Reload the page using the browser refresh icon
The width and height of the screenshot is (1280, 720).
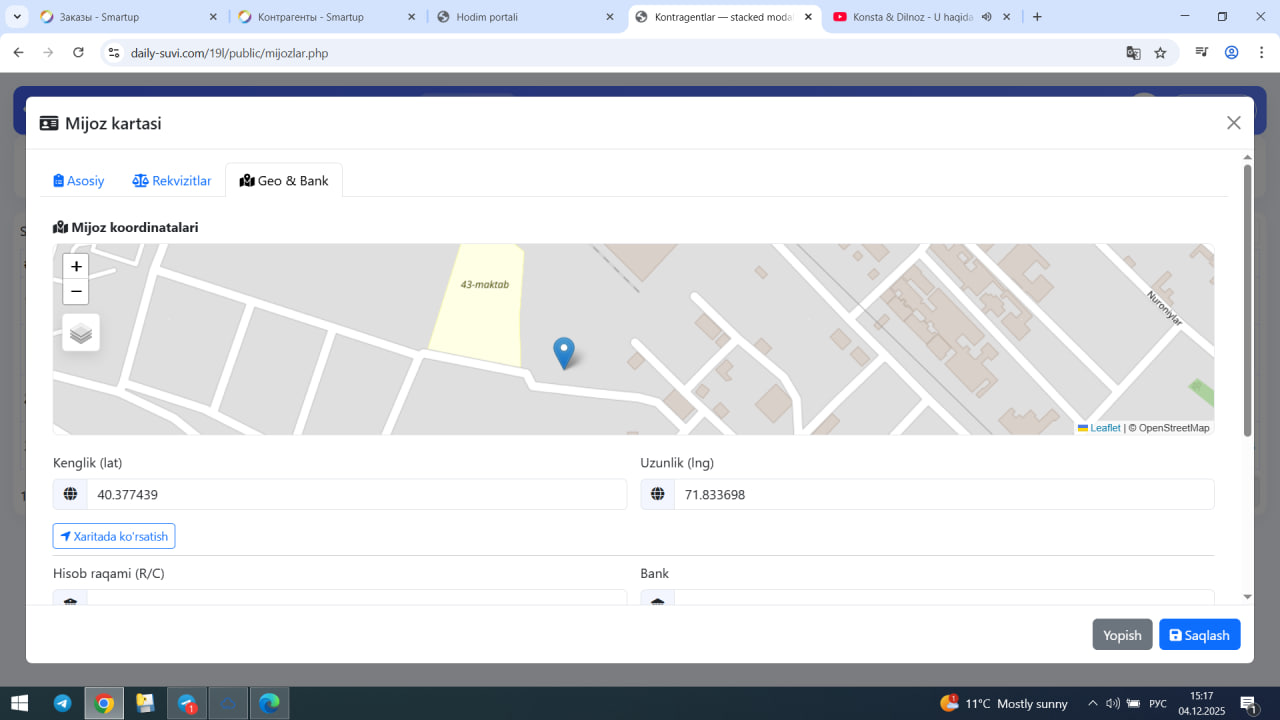[79, 52]
